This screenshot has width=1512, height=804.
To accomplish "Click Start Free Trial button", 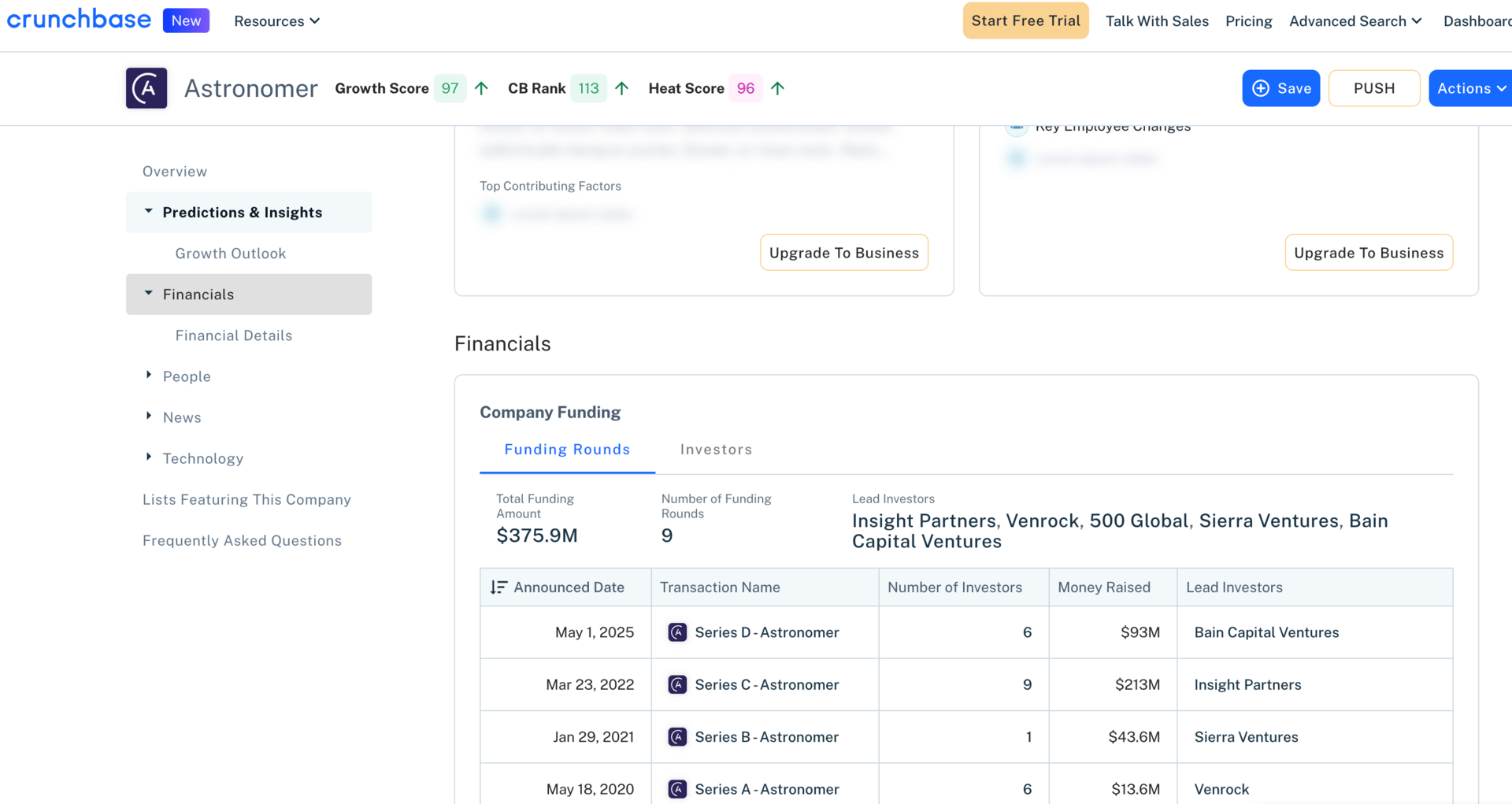I will (x=1025, y=20).
